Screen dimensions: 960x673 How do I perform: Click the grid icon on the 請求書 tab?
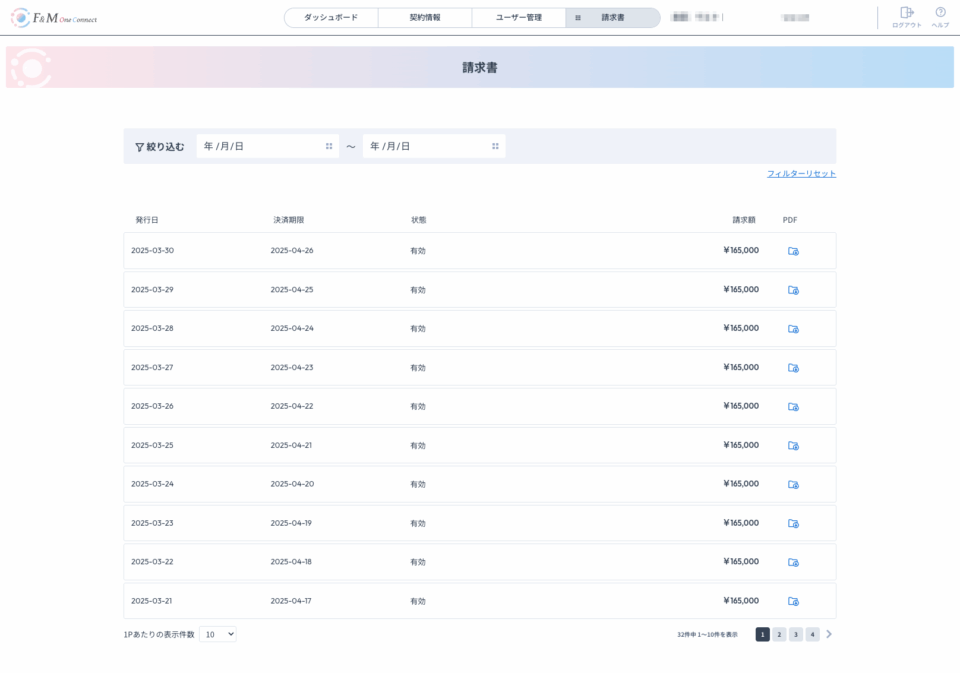577,17
